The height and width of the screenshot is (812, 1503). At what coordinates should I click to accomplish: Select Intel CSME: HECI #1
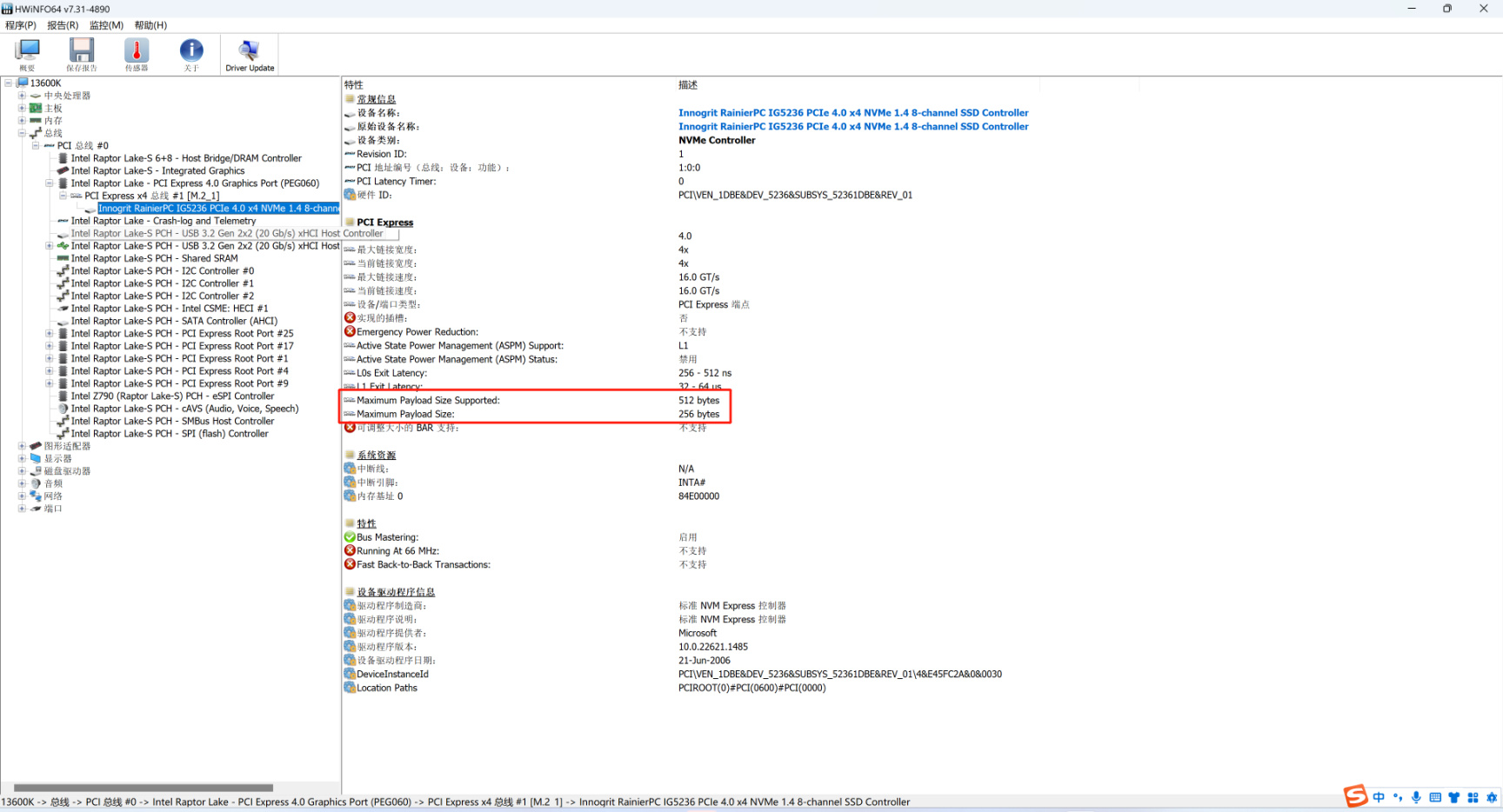[170, 309]
